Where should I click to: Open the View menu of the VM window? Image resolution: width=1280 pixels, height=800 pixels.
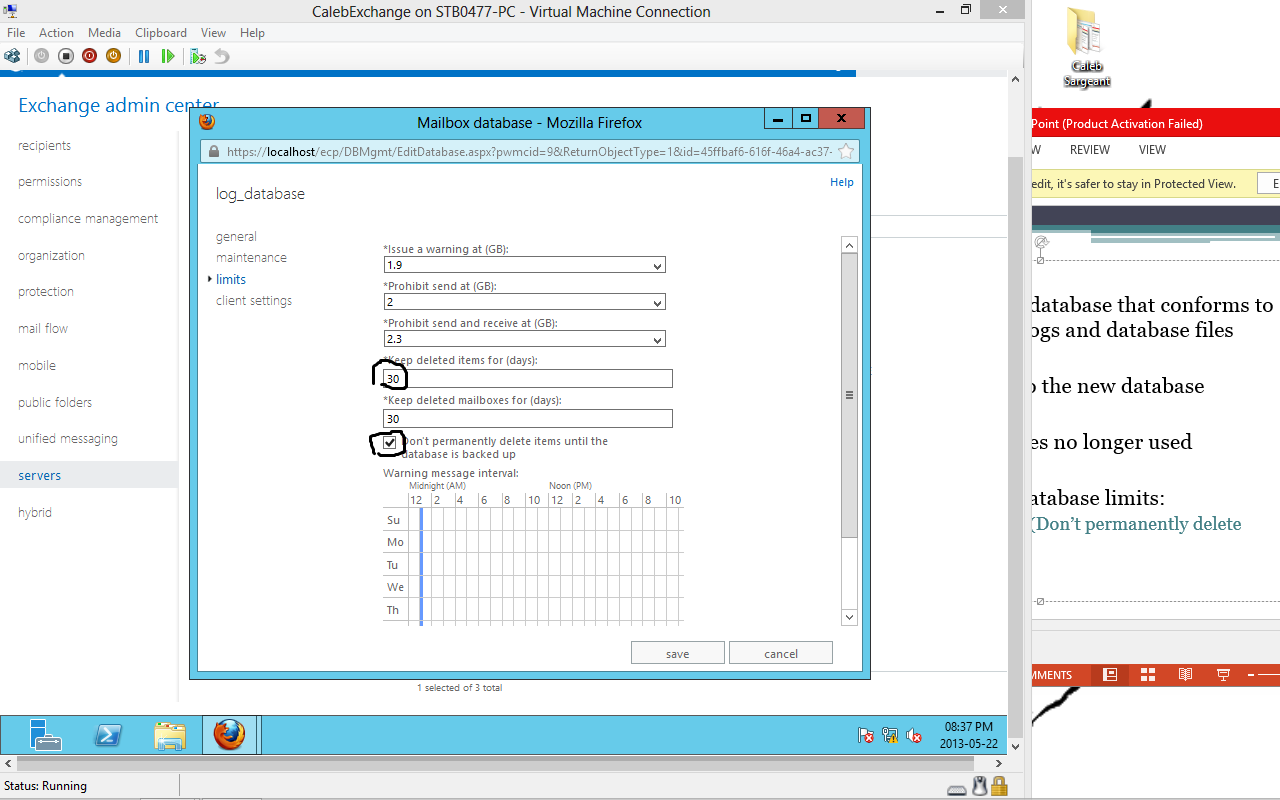click(213, 33)
